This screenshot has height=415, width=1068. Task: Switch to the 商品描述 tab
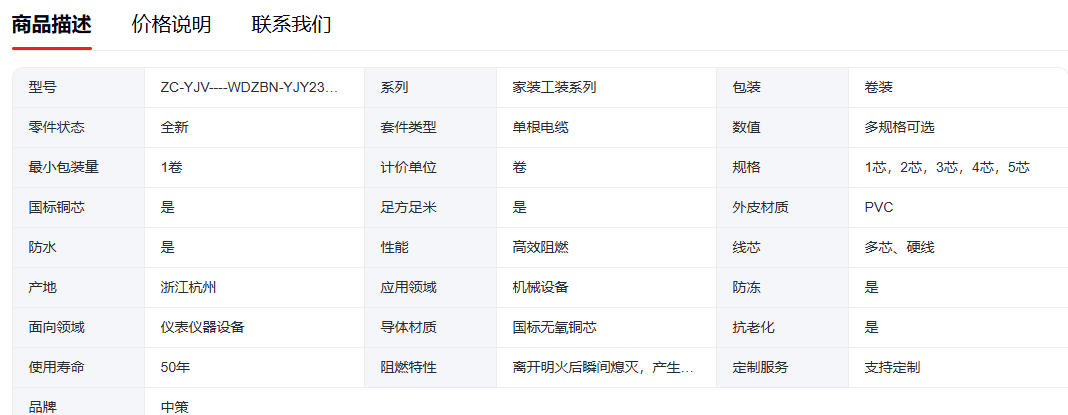point(51,25)
